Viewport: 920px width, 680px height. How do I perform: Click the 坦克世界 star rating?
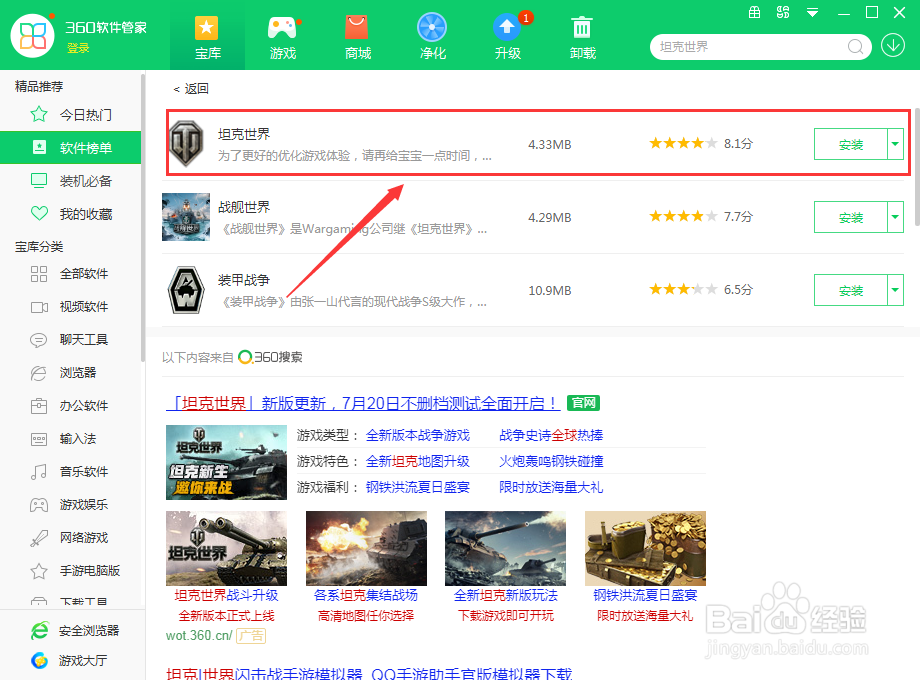point(683,143)
